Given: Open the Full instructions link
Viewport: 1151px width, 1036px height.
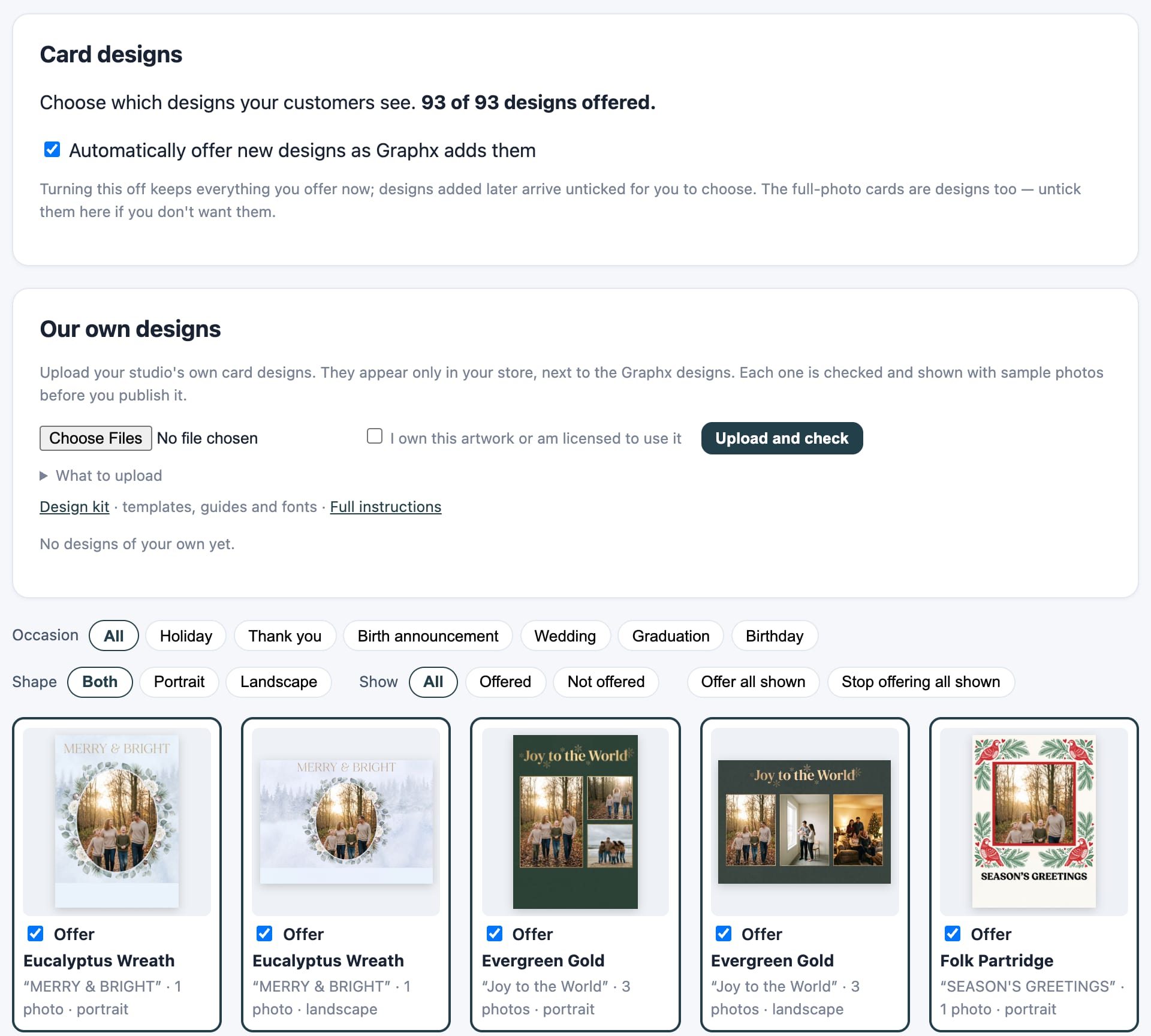Looking at the screenshot, I should [x=385, y=507].
